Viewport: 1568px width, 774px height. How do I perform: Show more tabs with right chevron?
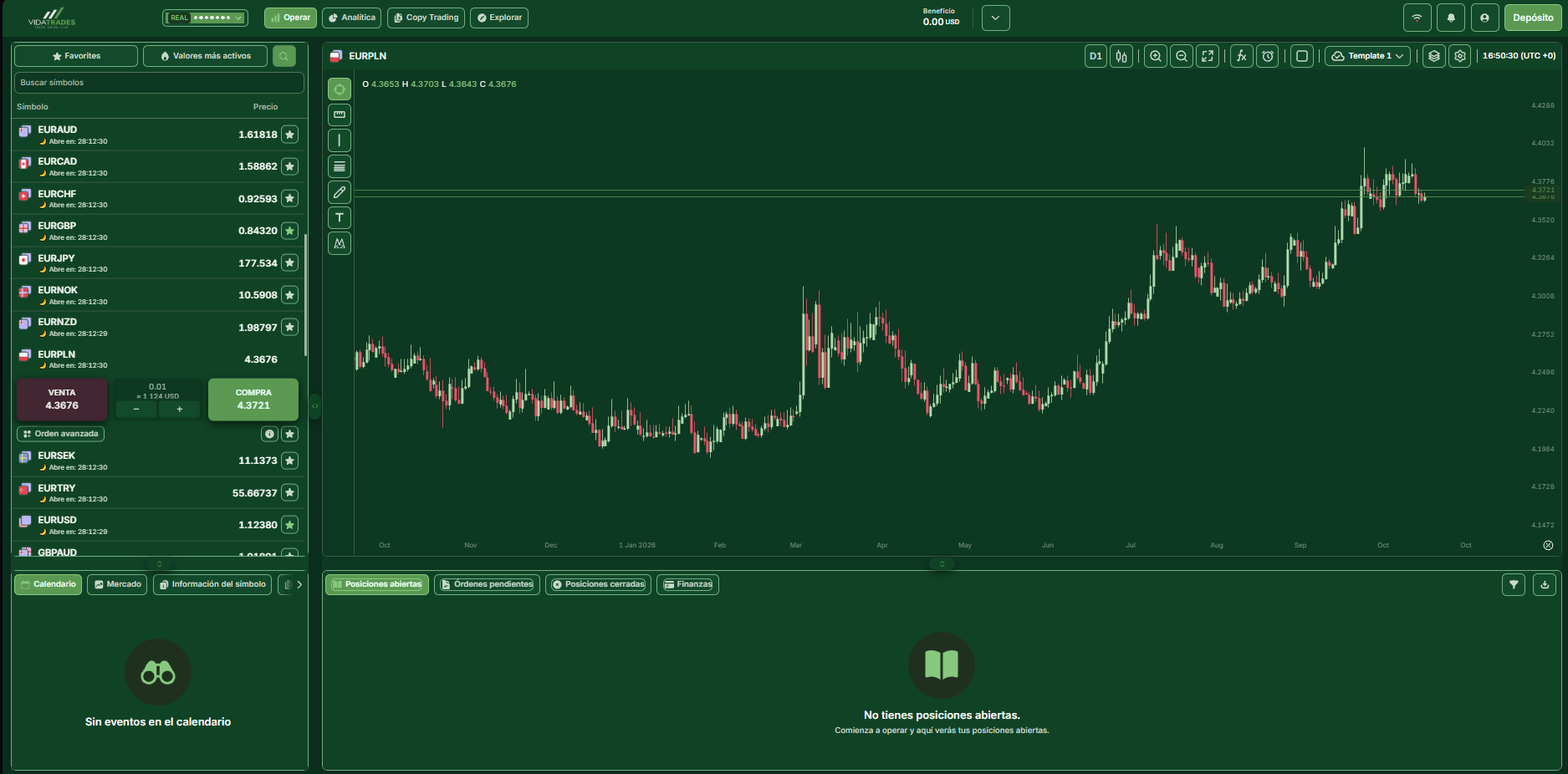pyautogui.click(x=299, y=584)
